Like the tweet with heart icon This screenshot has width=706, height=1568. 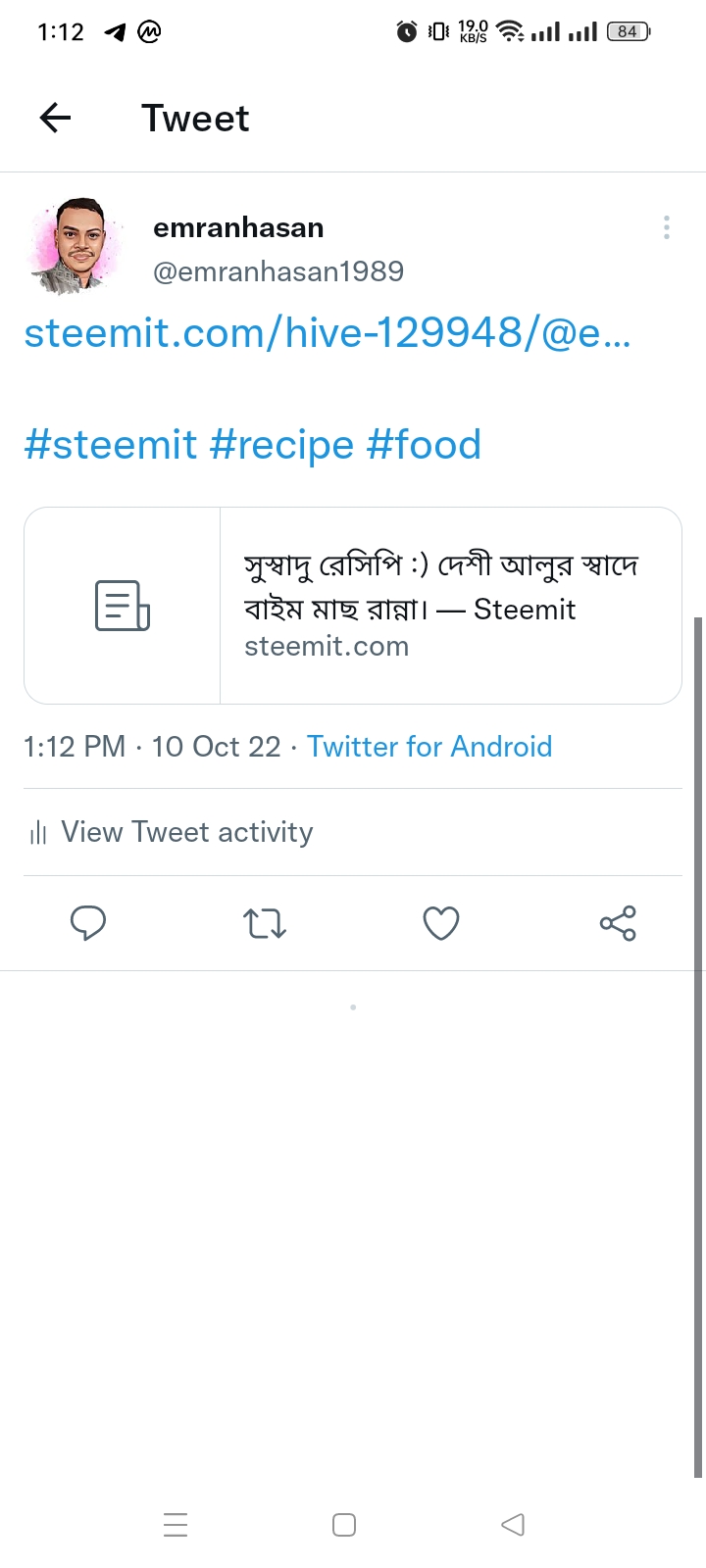441,923
